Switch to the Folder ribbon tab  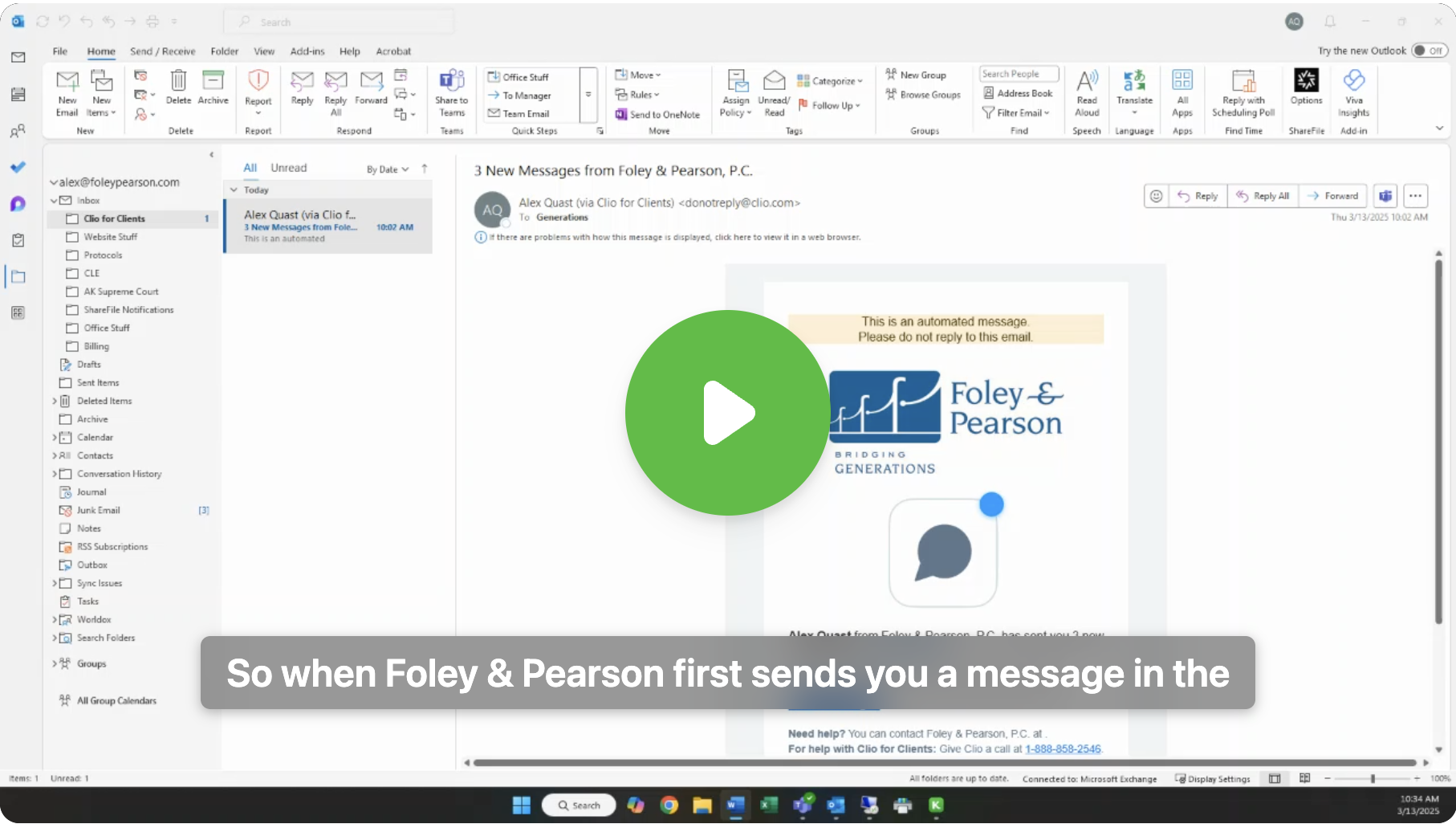pos(225,51)
